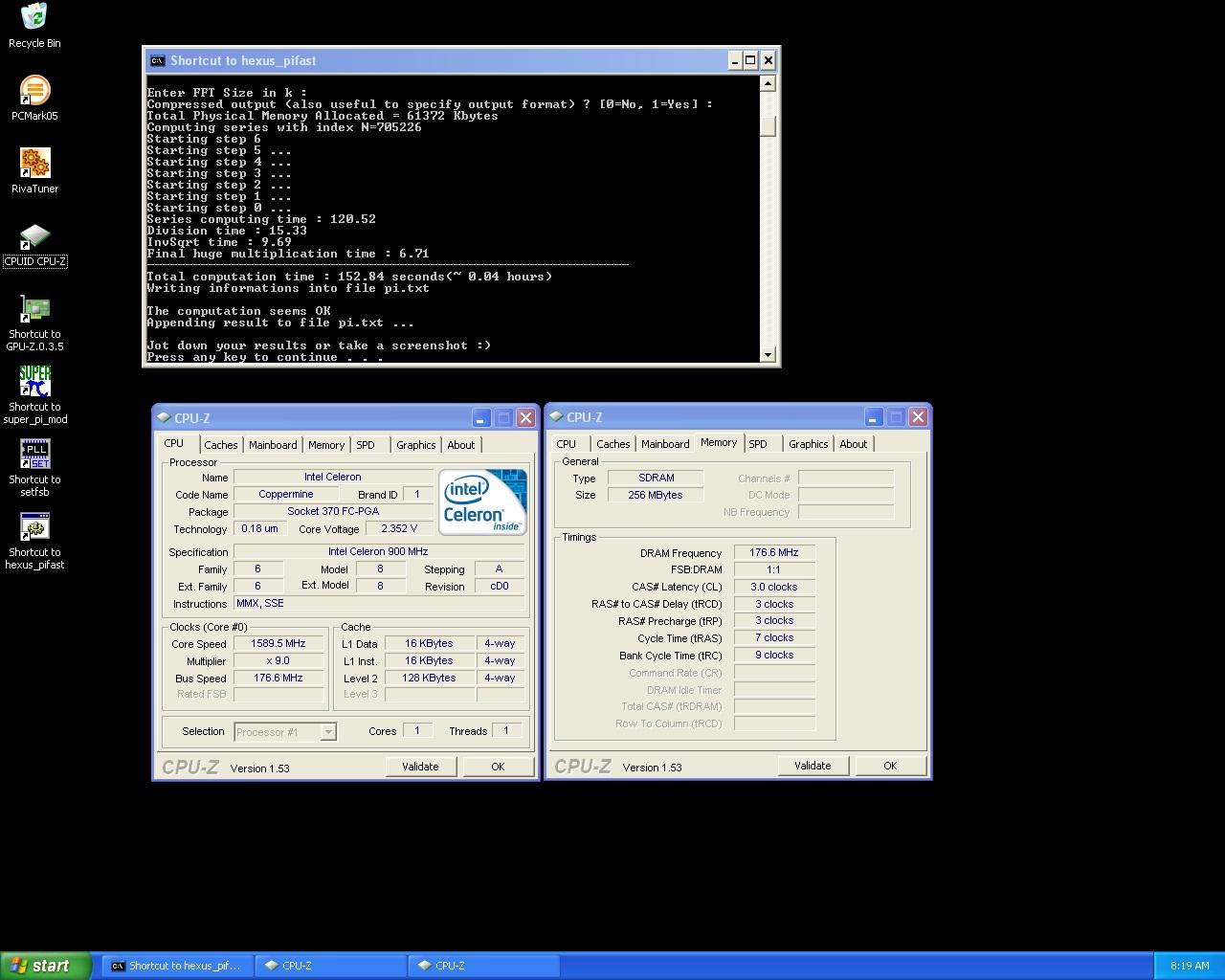
Task: Maximize the hexus_pifast console window
Action: coord(750,60)
